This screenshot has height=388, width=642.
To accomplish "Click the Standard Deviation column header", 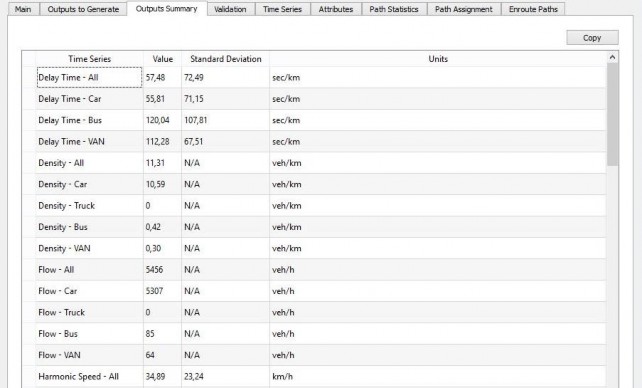I will tap(226, 59).
